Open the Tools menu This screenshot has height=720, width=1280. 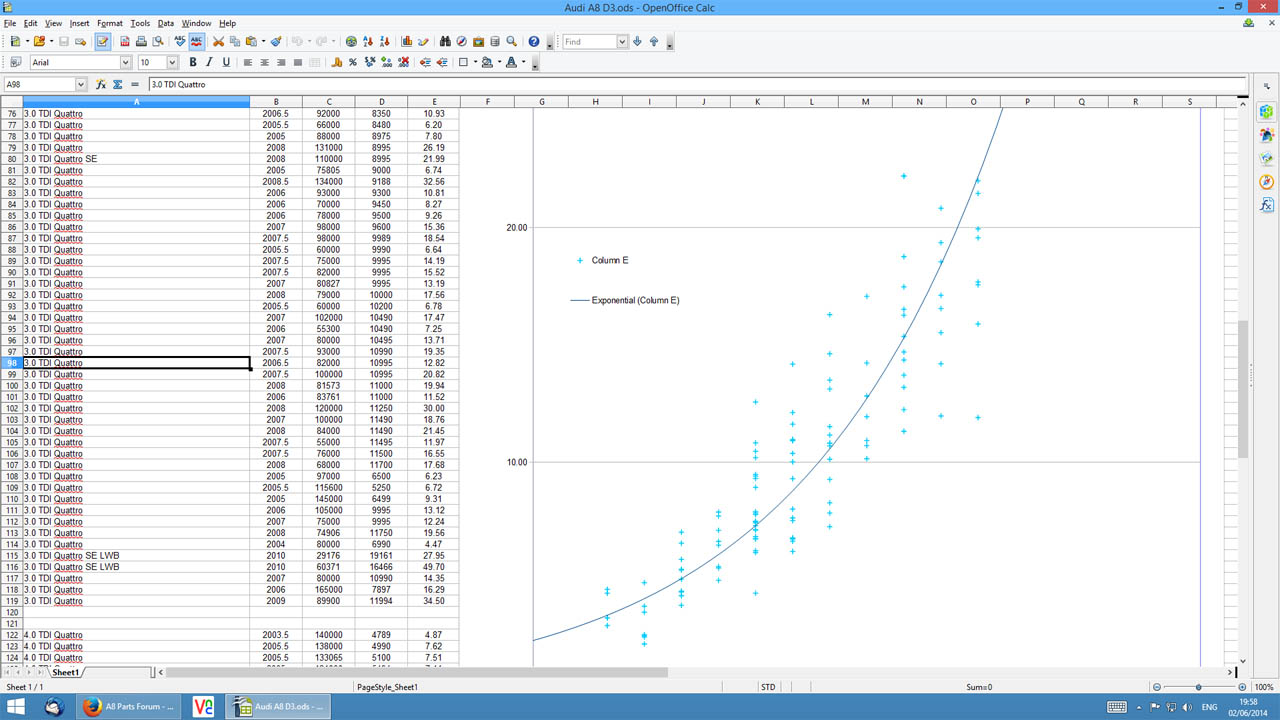click(140, 23)
